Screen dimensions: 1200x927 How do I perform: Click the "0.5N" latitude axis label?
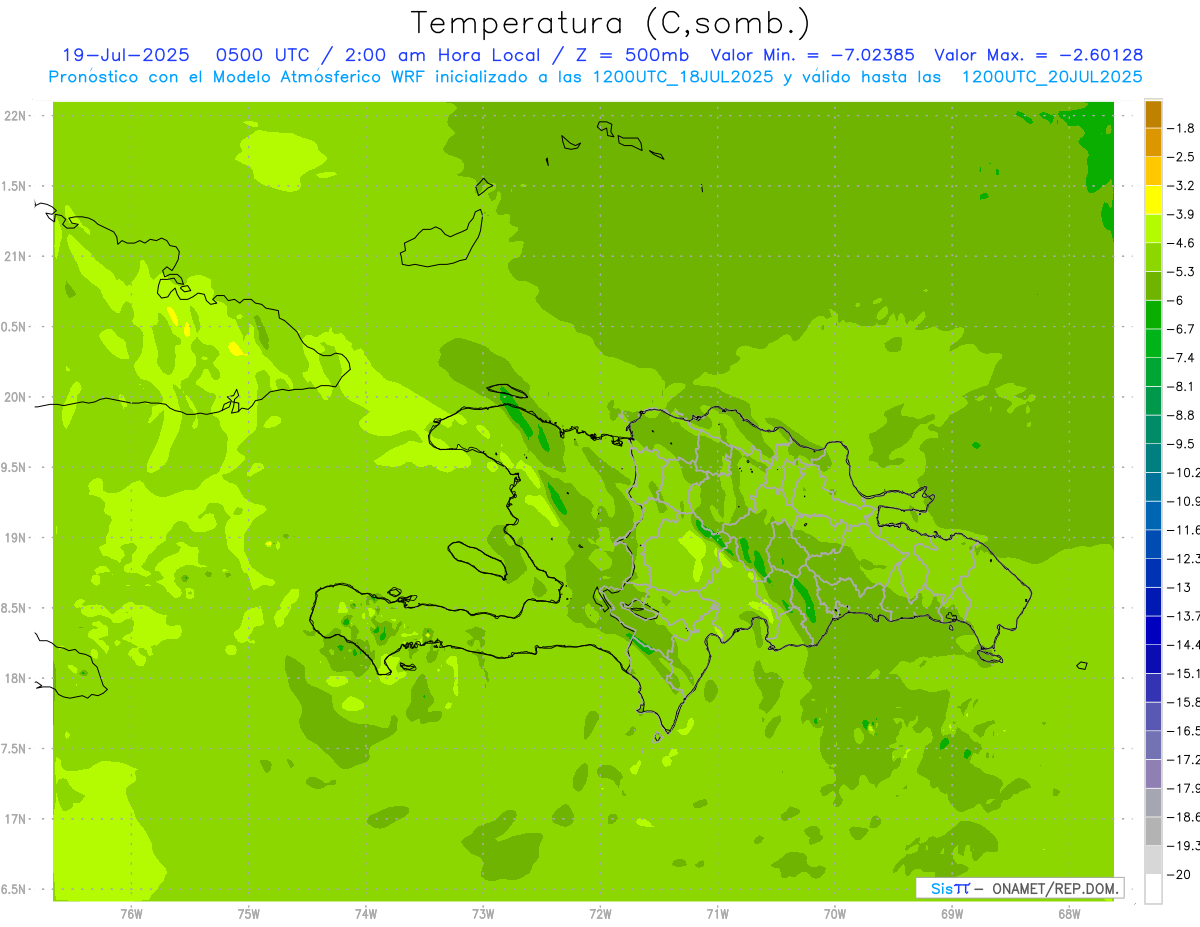pyautogui.click(x=14, y=327)
